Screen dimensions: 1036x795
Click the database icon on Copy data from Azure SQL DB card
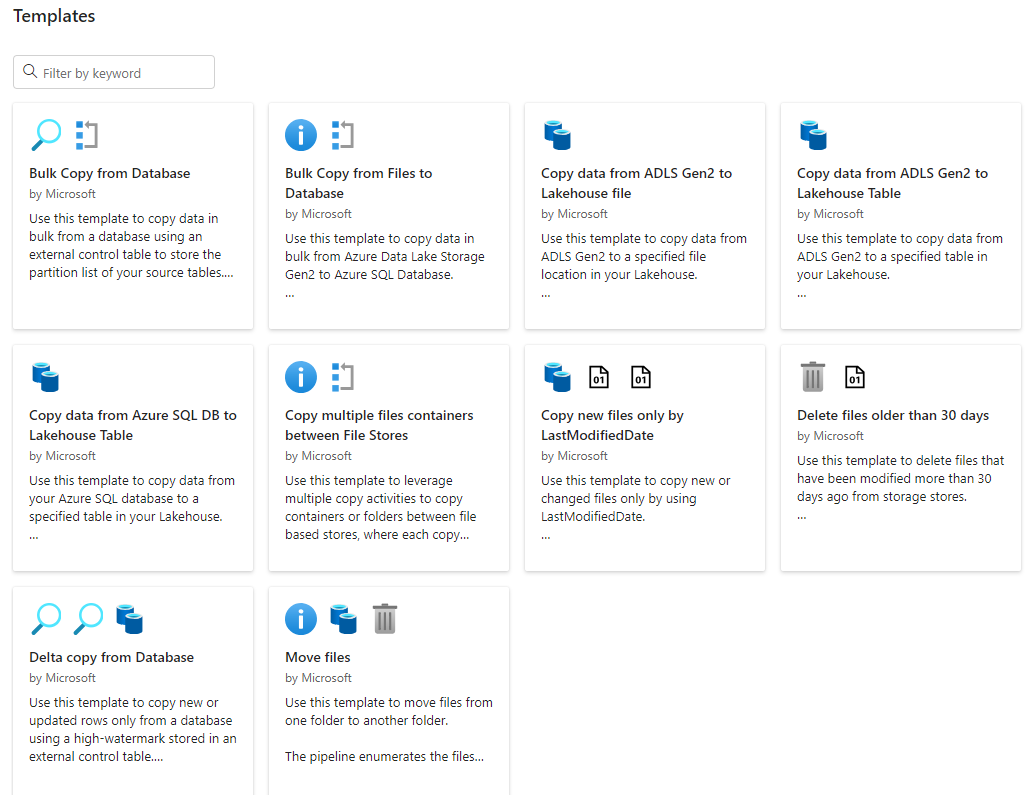click(x=46, y=377)
